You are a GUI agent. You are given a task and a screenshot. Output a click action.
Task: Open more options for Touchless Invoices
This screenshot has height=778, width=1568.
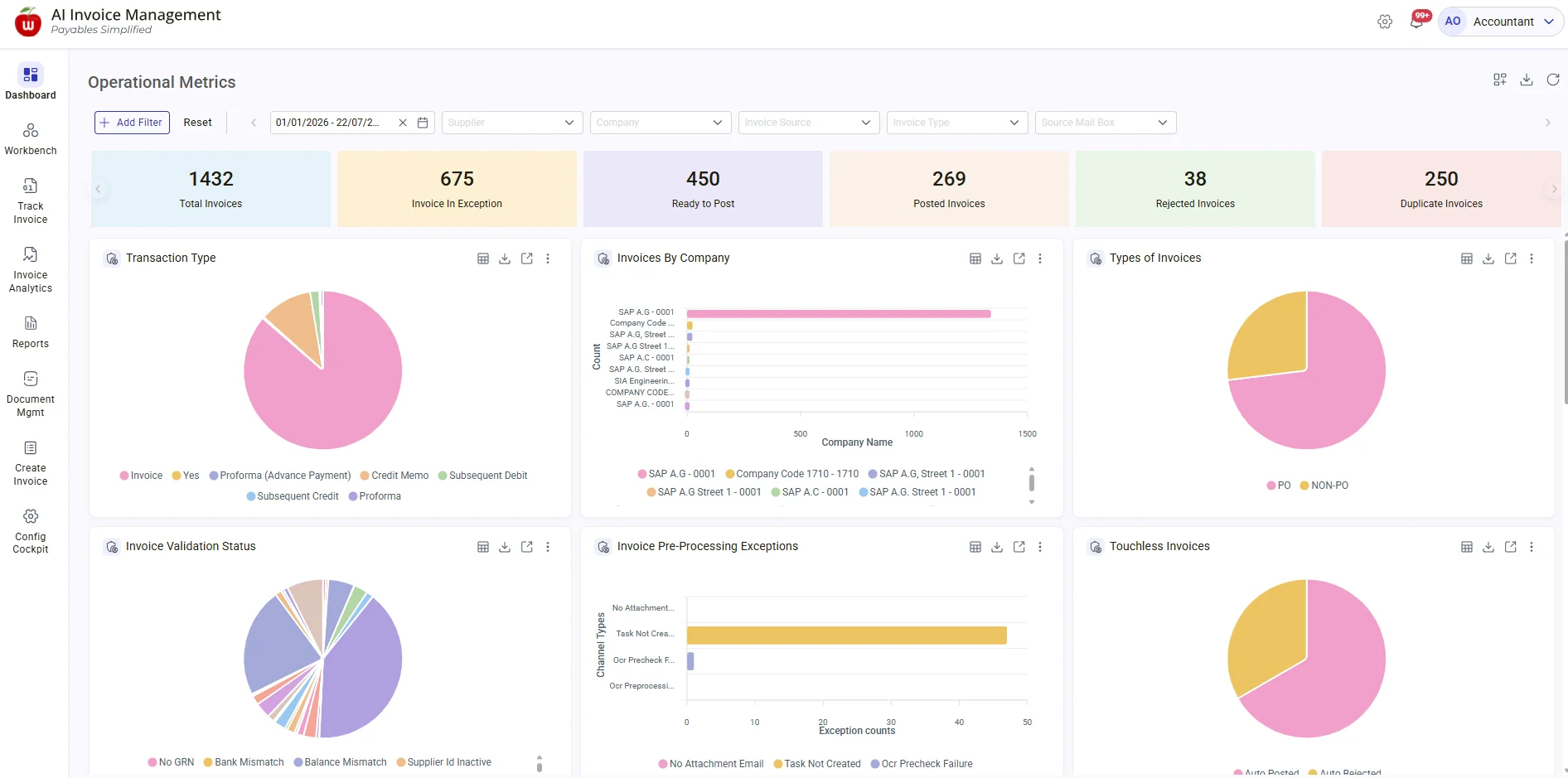[x=1532, y=547]
